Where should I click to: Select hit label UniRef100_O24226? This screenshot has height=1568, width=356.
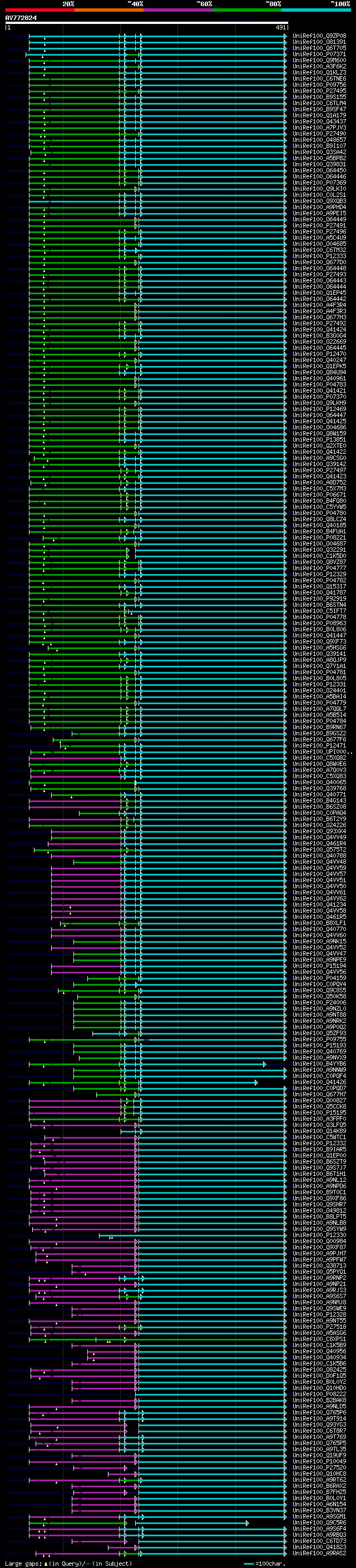point(319,825)
